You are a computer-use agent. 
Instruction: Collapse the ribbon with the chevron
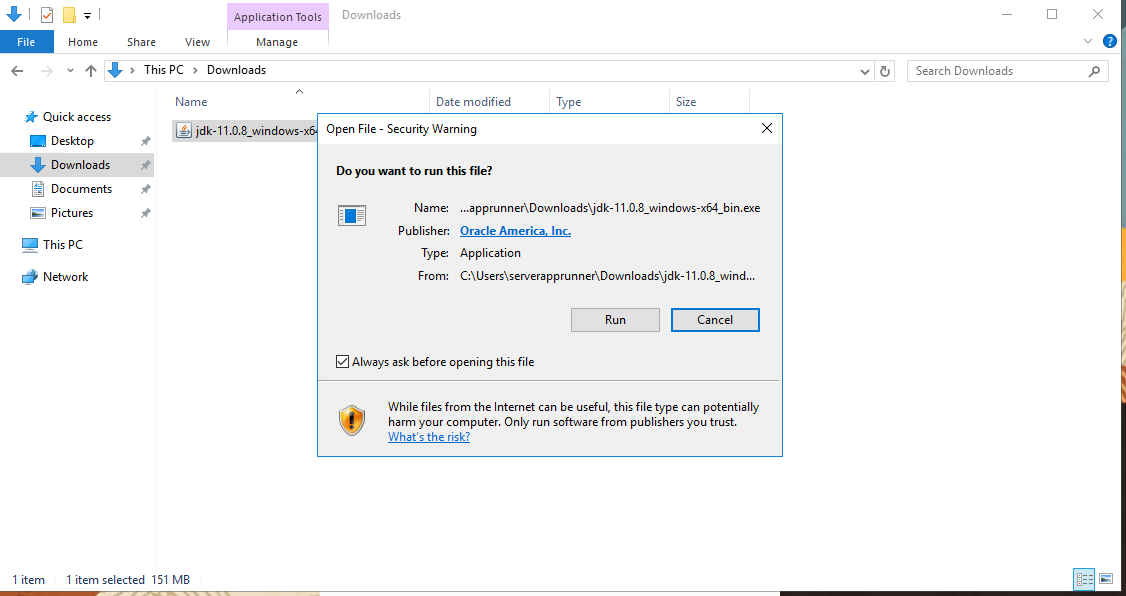pyautogui.click(x=1087, y=42)
